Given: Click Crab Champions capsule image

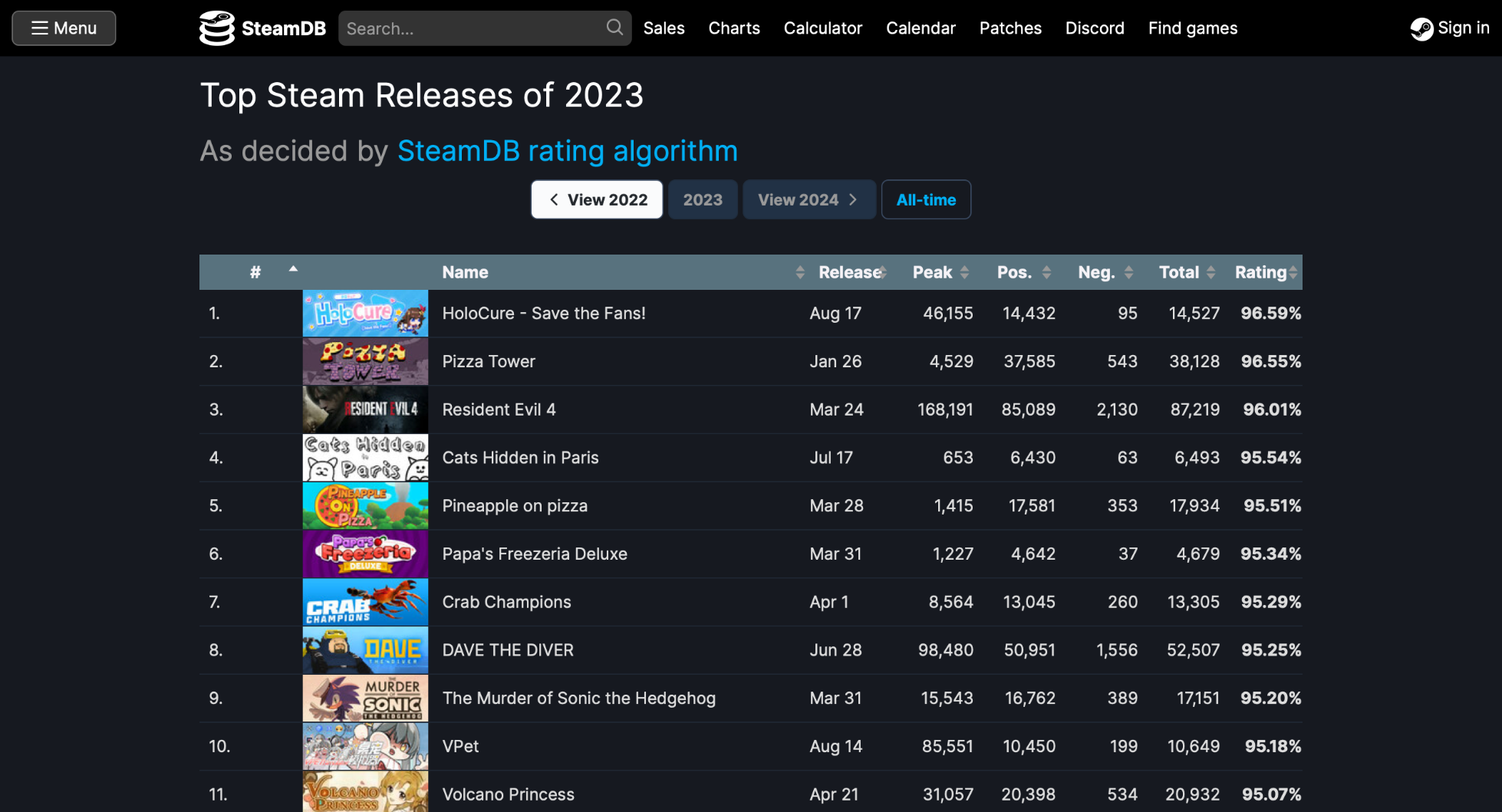Looking at the screenshot, I should tap(365, 602).
